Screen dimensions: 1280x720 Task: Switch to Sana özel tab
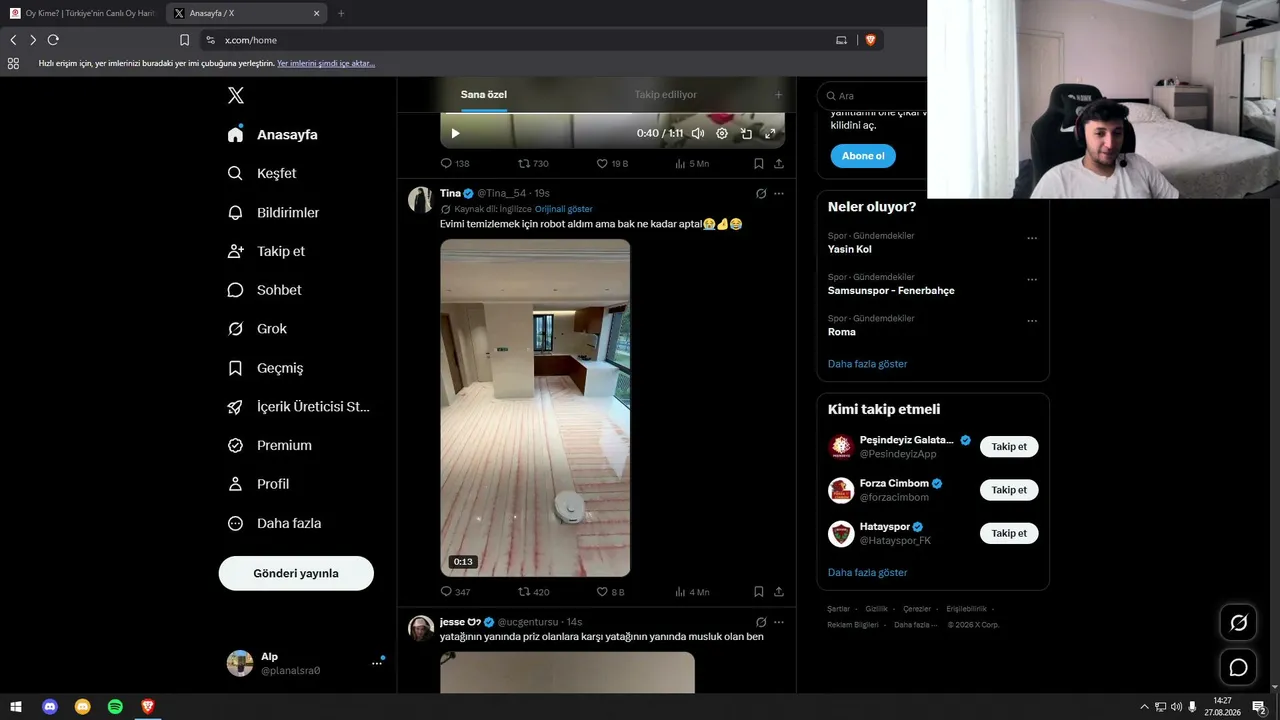point(484,95)
